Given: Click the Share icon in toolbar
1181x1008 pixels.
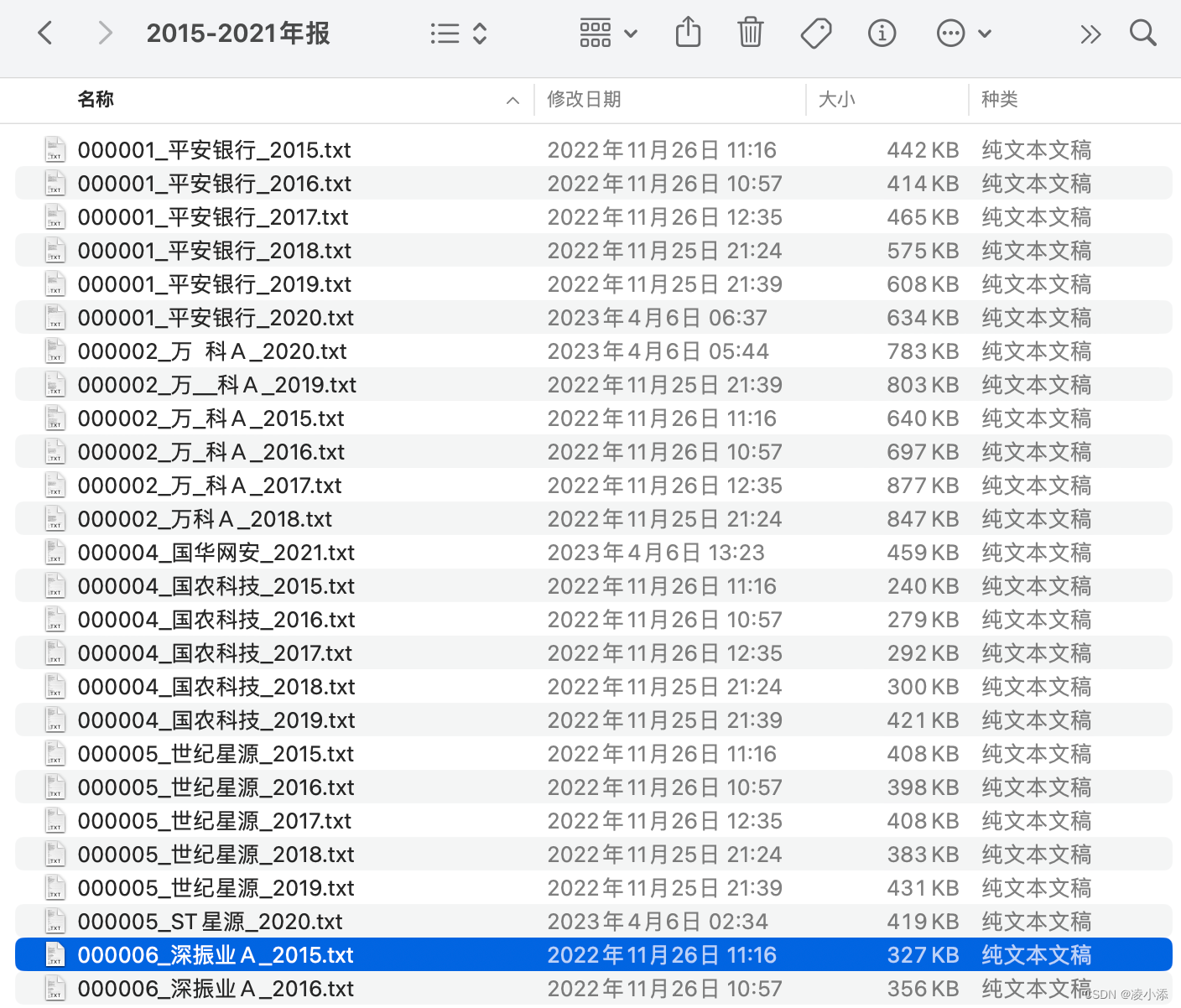Looking at the screenshot, I should coord(688,33).
